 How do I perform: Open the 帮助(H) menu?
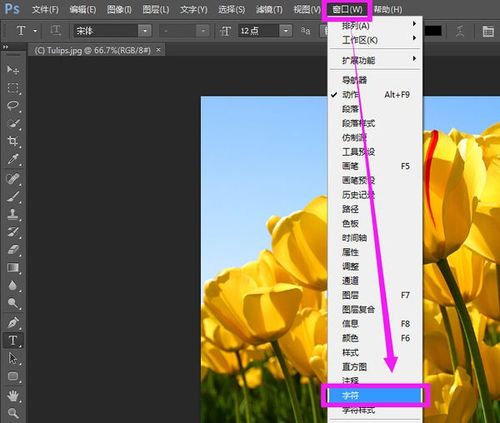point(388,10)
